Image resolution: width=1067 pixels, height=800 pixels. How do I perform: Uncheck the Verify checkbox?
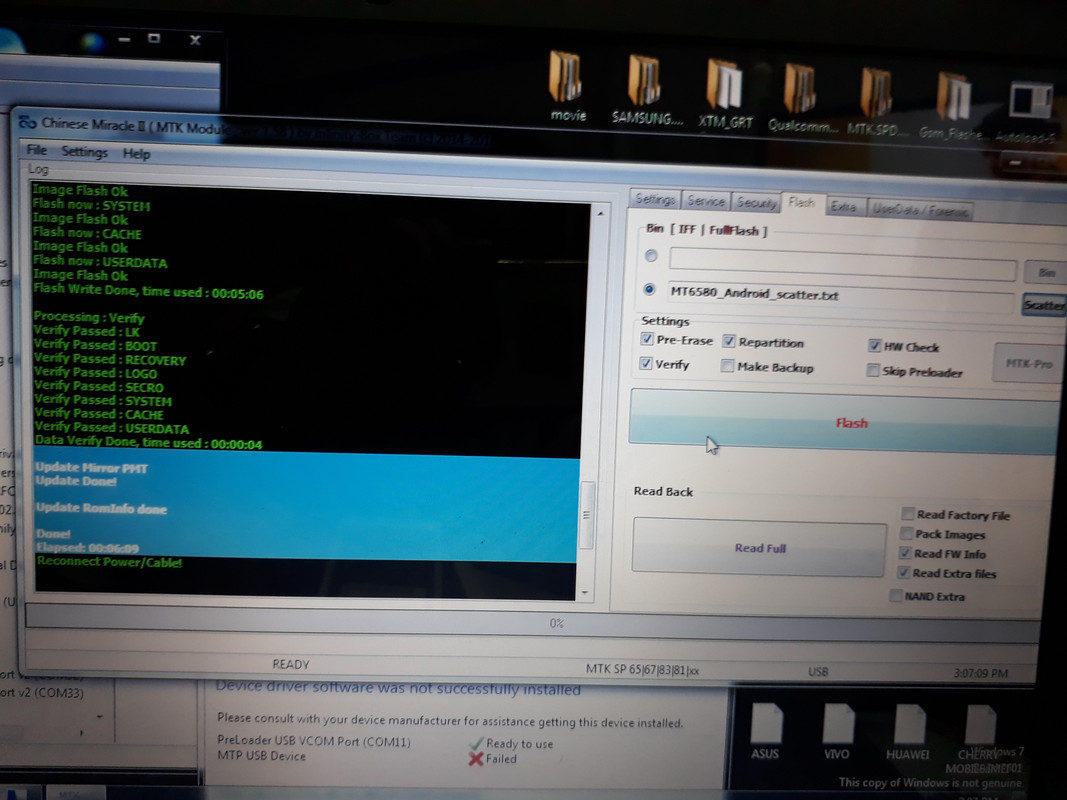coord(645,363)
